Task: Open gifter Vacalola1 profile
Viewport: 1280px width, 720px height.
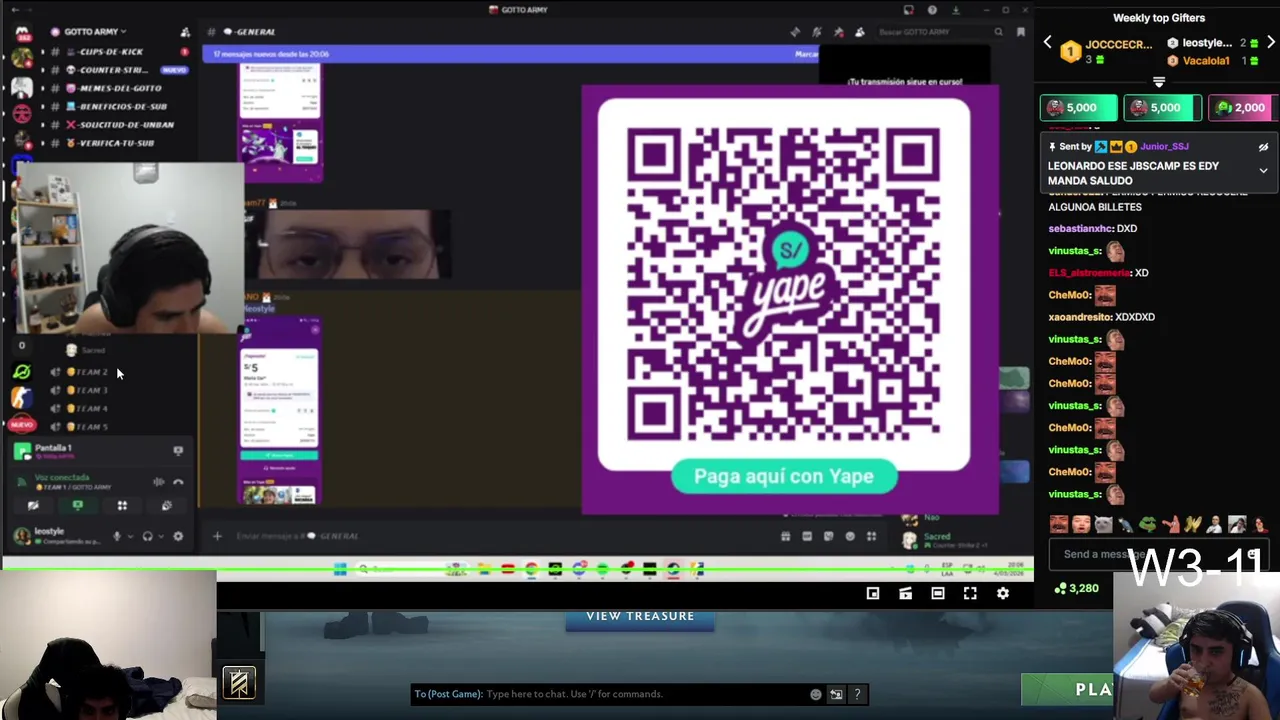Action: [x=1206, y=61]
